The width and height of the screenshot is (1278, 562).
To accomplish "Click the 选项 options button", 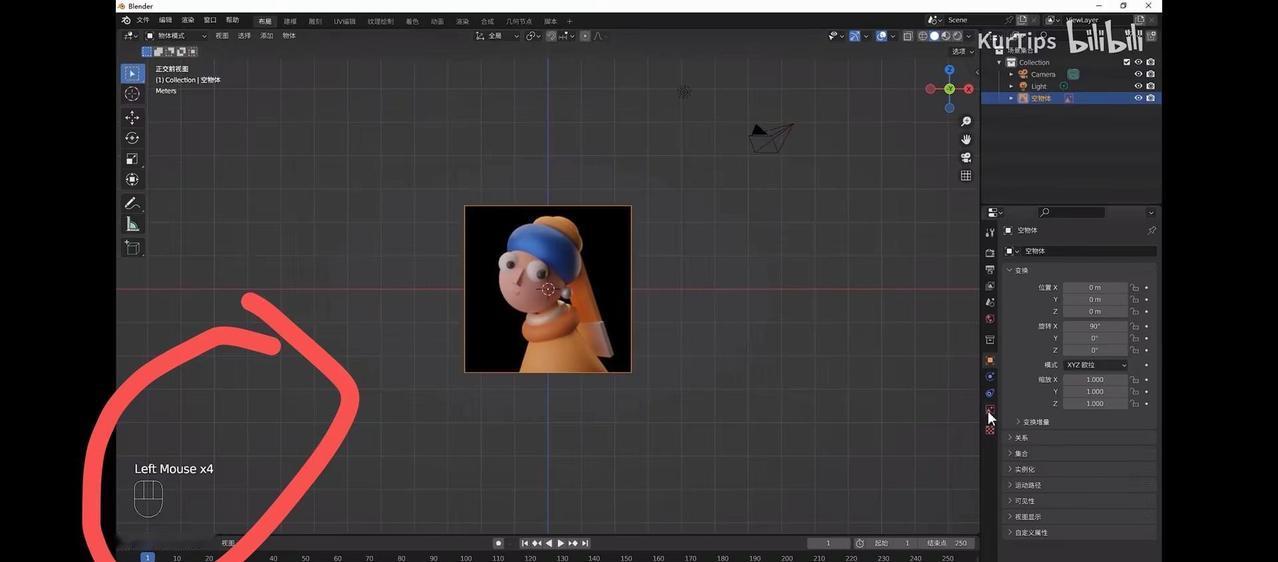I will 961,51.
